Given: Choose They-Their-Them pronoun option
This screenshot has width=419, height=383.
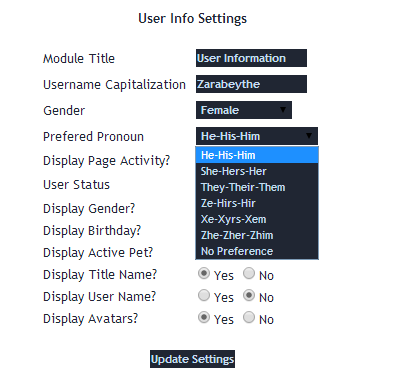Looking at the screenshot, I should point(257,187).
